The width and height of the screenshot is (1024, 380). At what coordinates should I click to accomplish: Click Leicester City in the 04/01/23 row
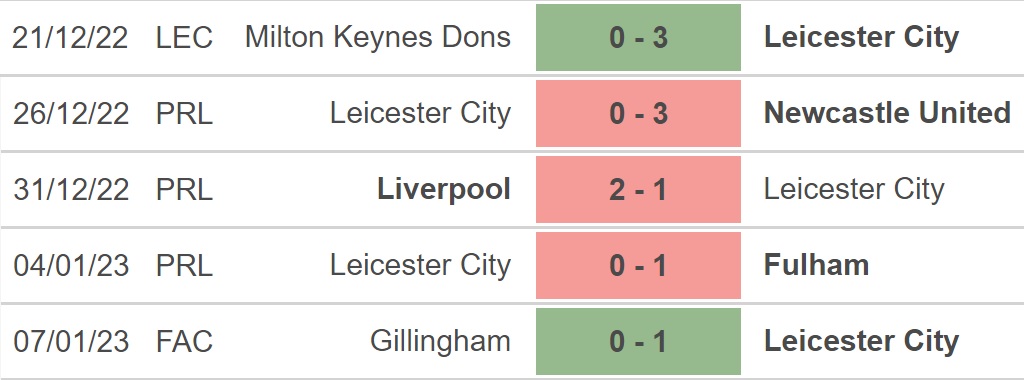tap(421, 265)
